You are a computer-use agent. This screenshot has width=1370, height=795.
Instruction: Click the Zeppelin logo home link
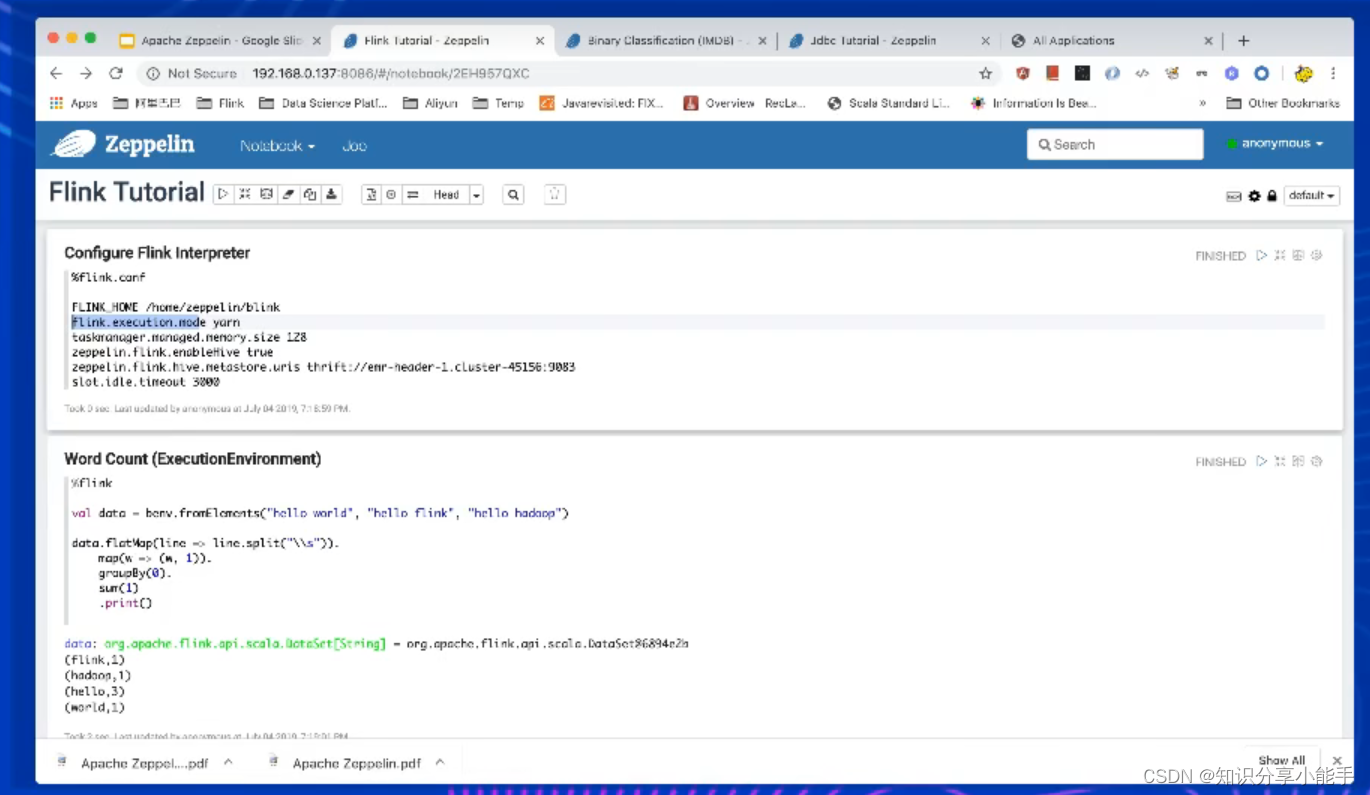[x=123, y=144]
